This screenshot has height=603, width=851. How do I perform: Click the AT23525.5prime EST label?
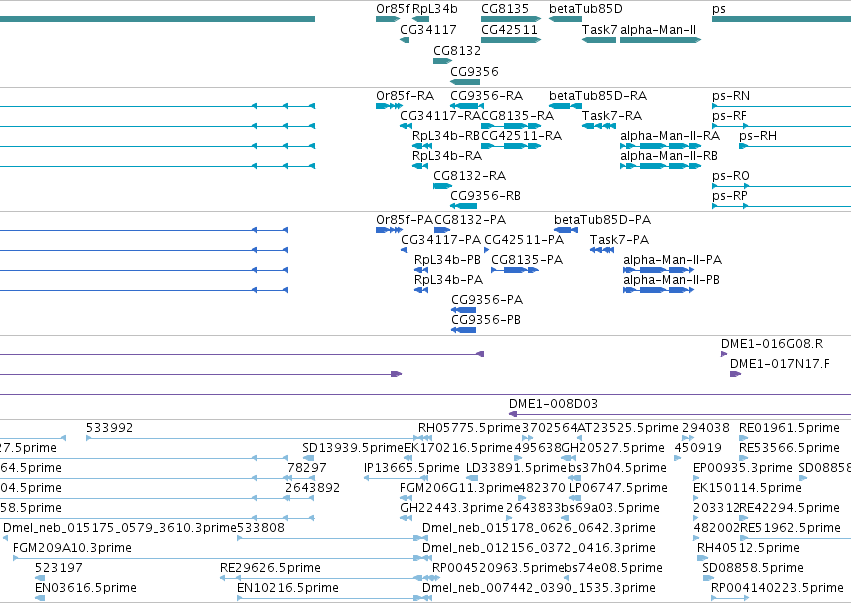pyautogui.click(x=627, y=428)
